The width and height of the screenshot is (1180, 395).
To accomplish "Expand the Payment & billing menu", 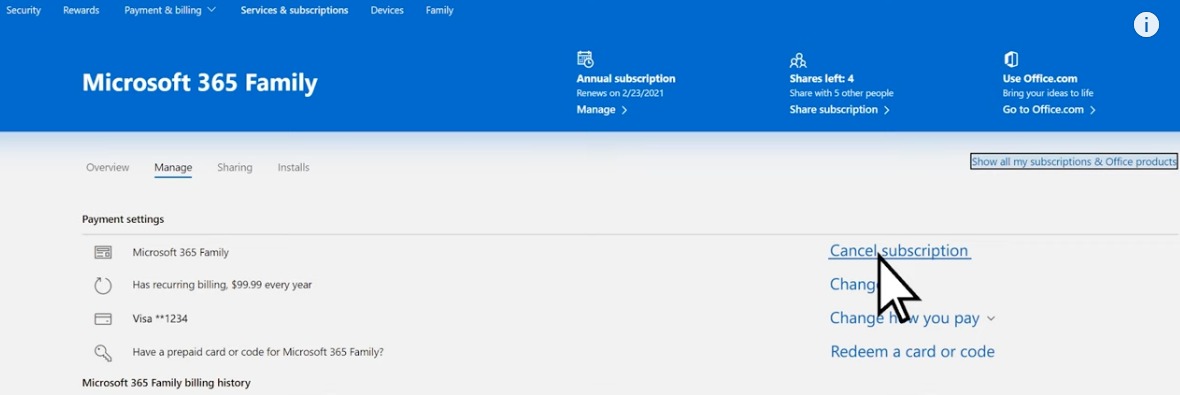I will pos(170,11).
